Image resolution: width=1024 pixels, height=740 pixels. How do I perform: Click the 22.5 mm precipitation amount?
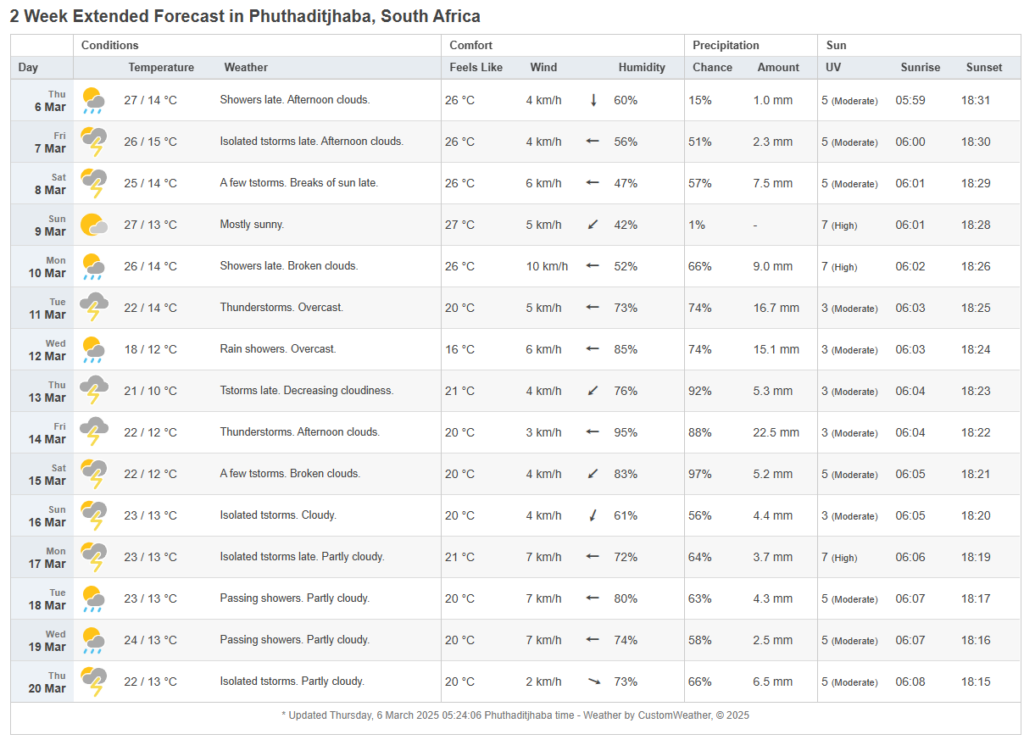(x=776, y=432)
